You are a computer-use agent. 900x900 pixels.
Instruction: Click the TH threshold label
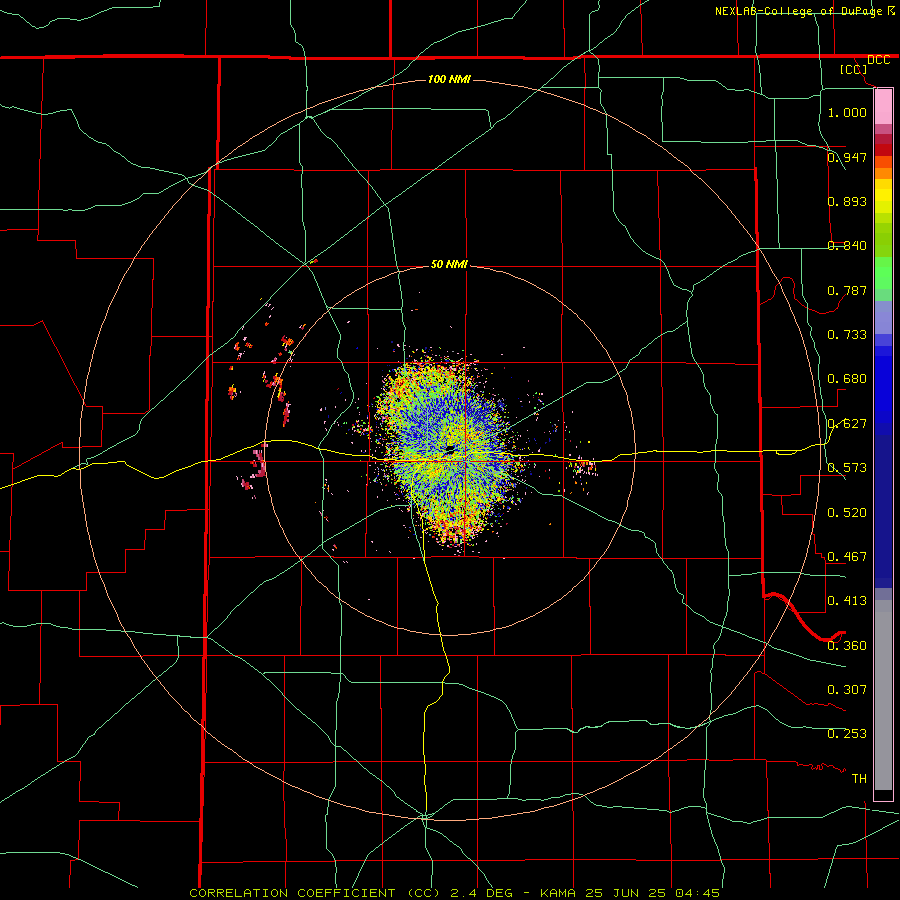pos(859,779)
